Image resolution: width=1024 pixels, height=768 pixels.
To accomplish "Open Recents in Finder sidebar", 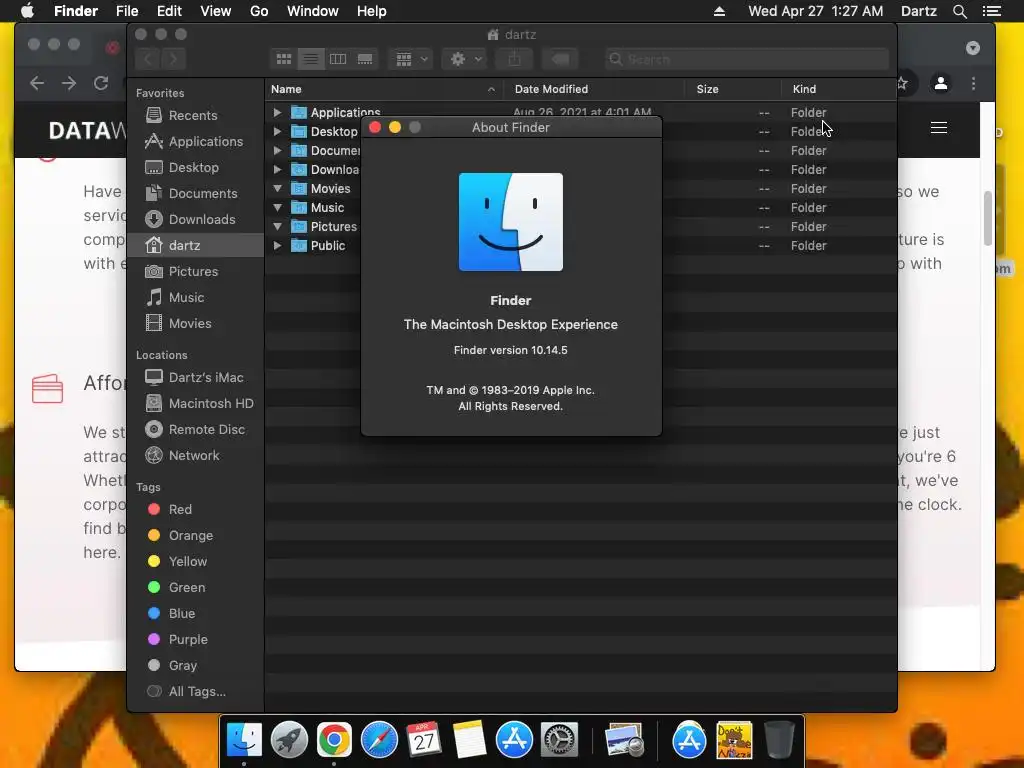I will (195, 116).
